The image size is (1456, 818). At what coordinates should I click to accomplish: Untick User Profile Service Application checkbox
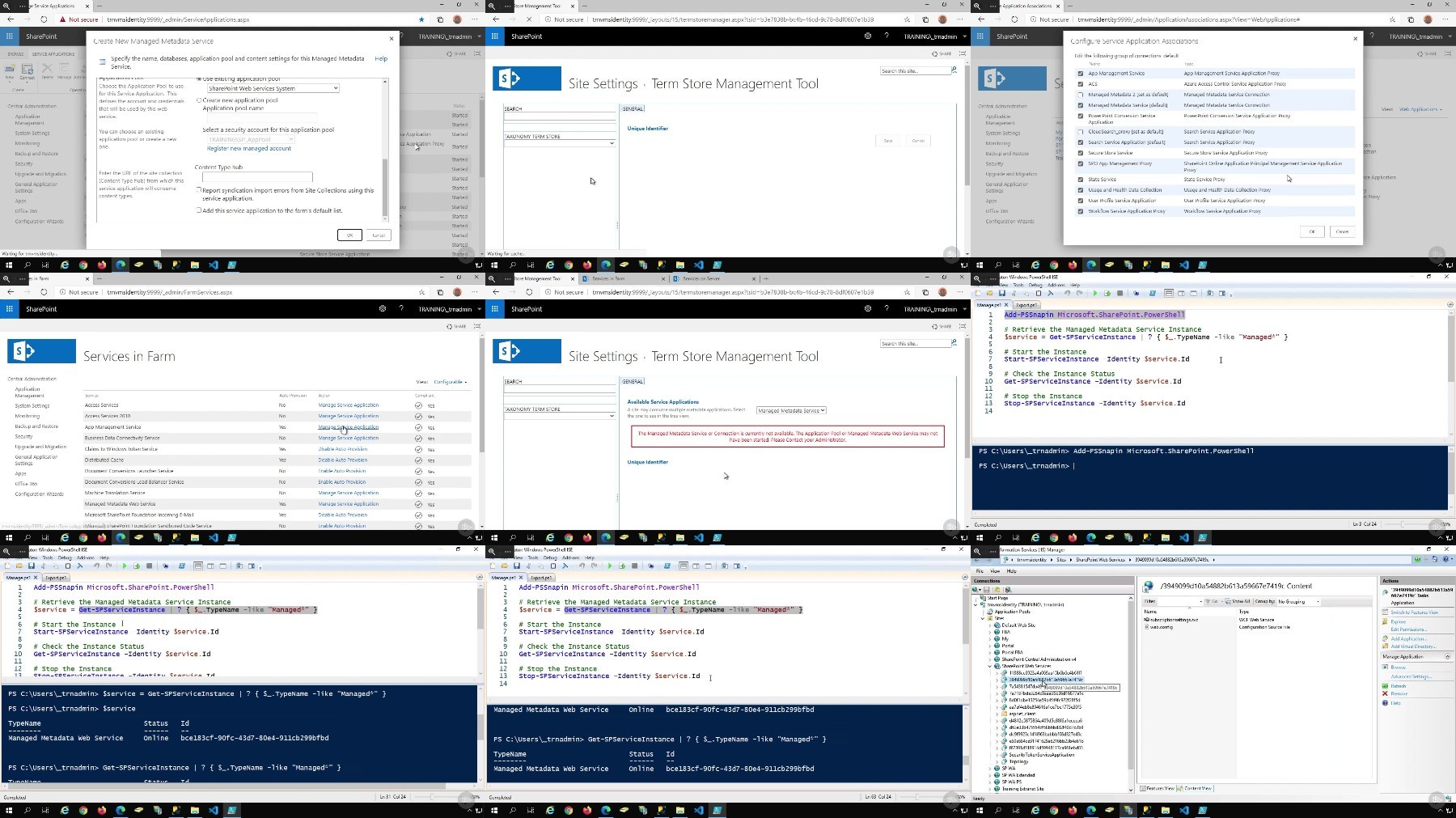1081,201
